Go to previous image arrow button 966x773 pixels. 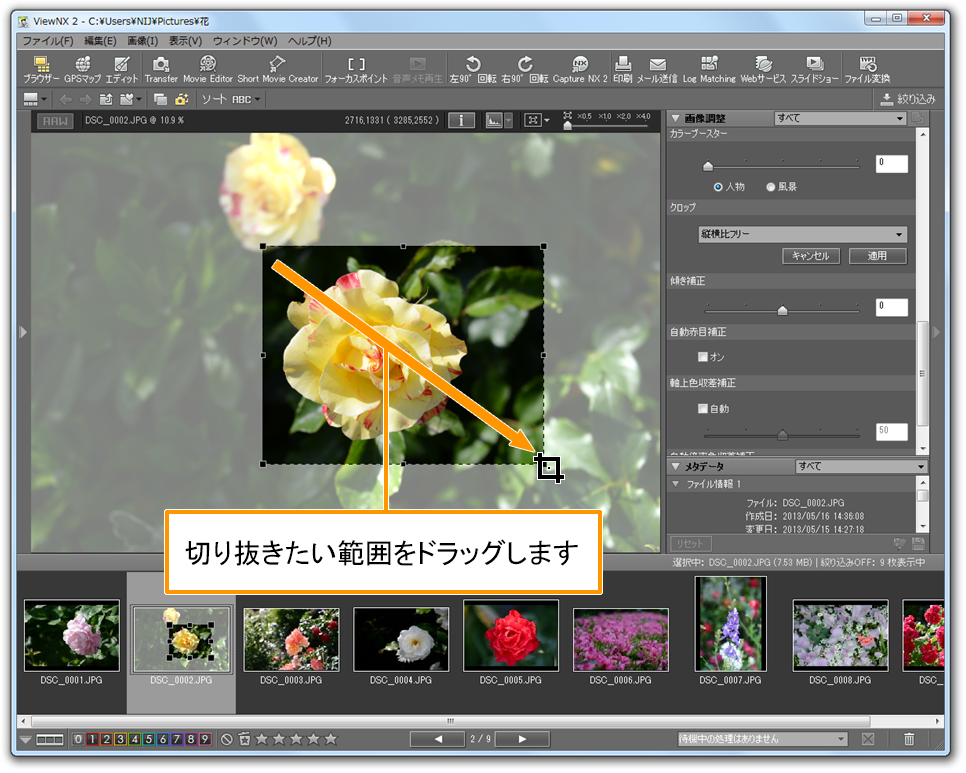pyautogui.click(x=437, y=739)
